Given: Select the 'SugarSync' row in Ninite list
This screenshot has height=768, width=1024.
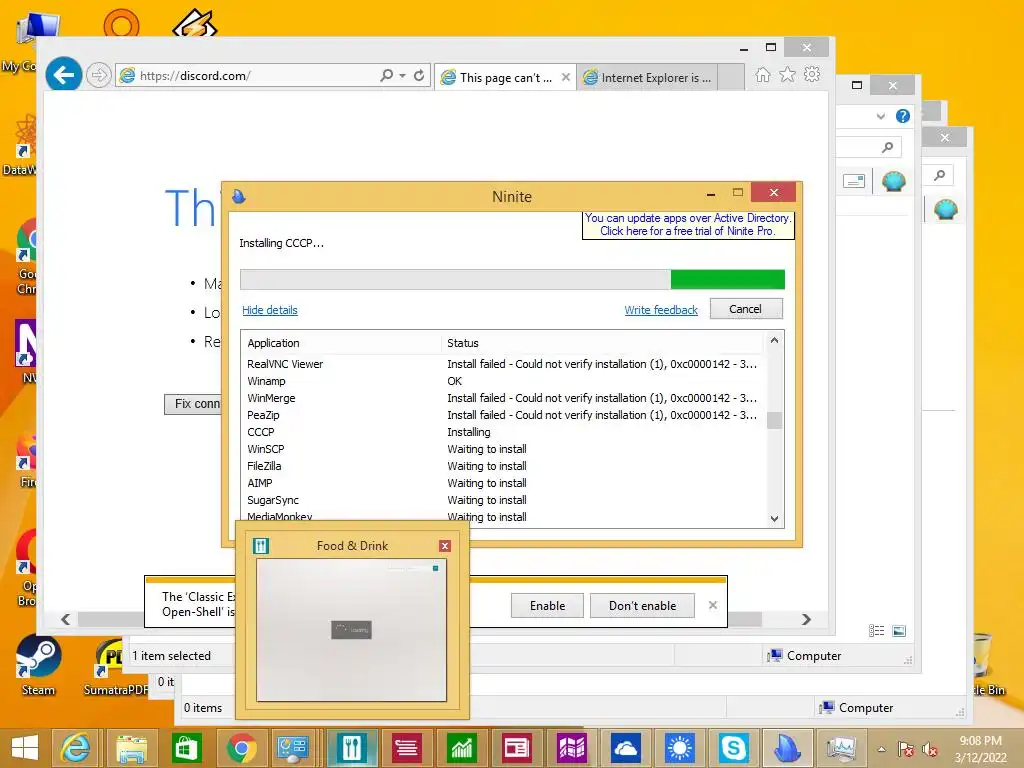Looking at the screenshot, I should (503, 500).
